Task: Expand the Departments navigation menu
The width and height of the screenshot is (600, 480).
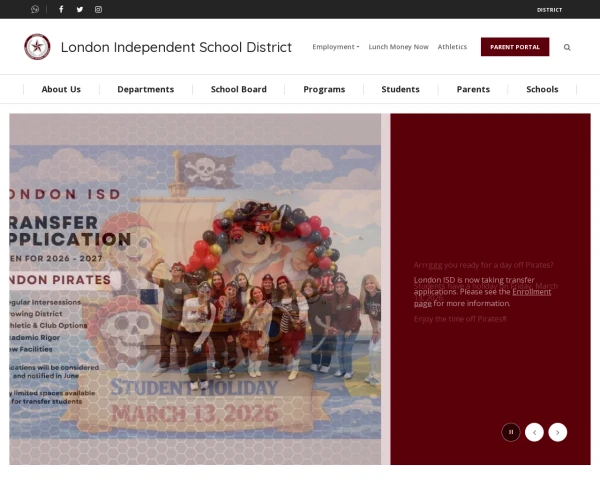Action: click(145, 89)
